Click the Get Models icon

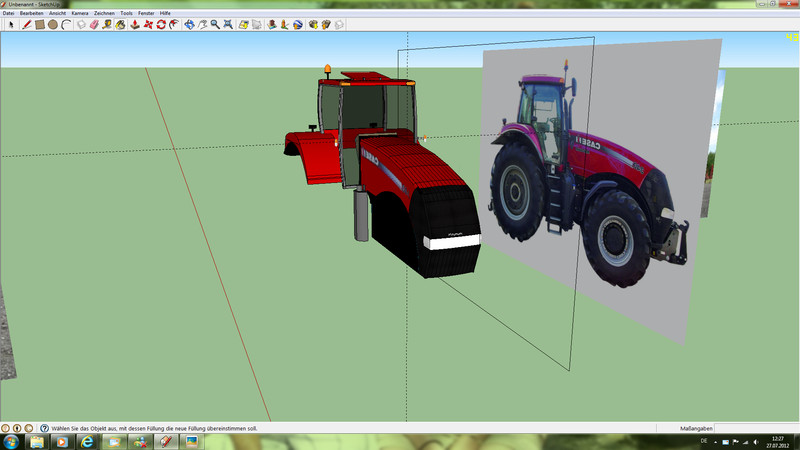click(x=313, y=24)
